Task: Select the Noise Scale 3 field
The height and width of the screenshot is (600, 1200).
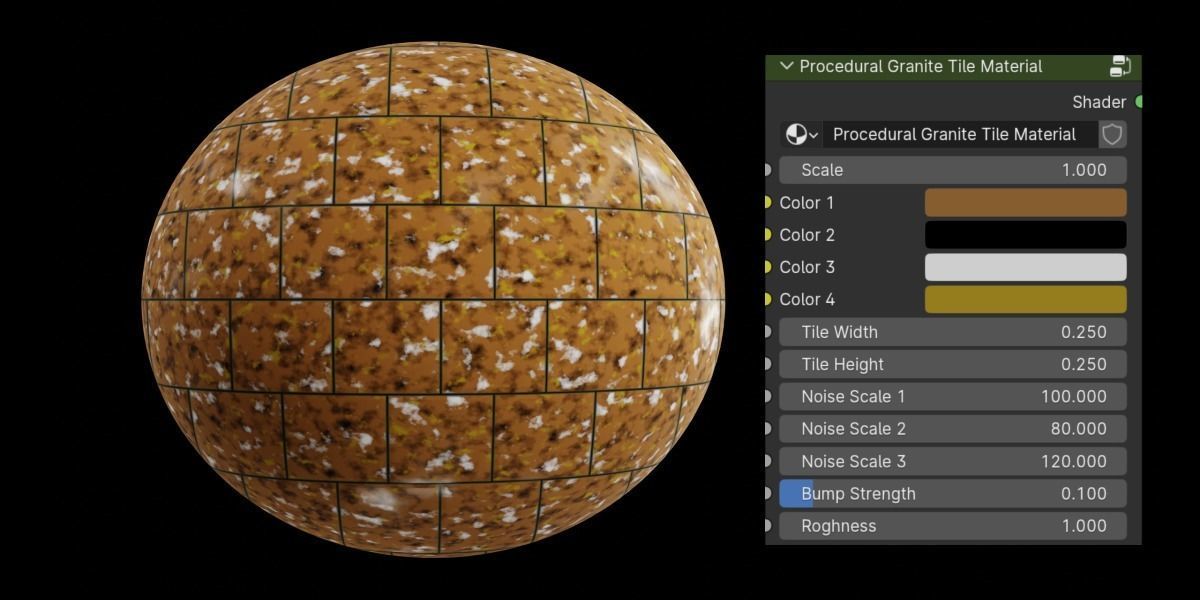Action: point(953,461)
